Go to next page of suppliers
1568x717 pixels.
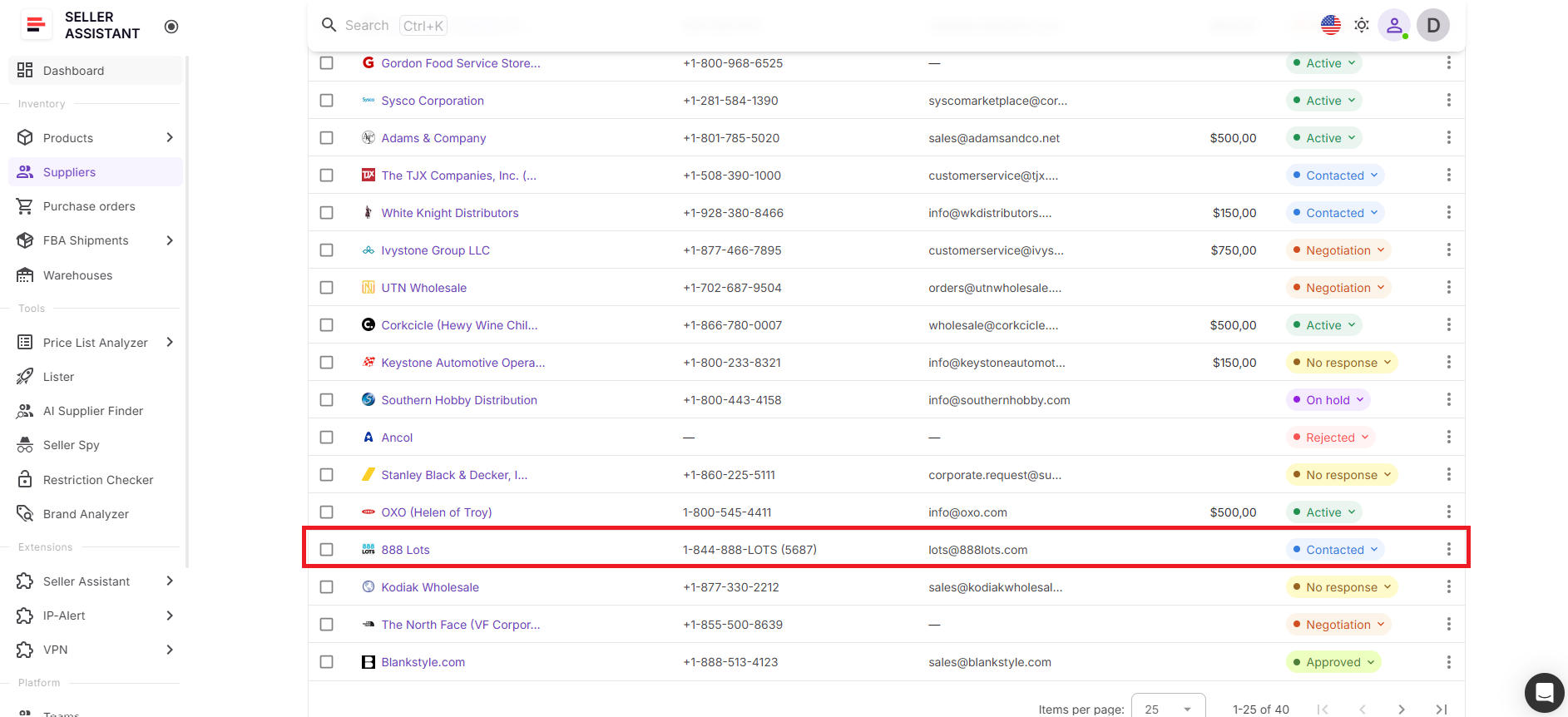pyautogui.click(x=1402, y=710)
